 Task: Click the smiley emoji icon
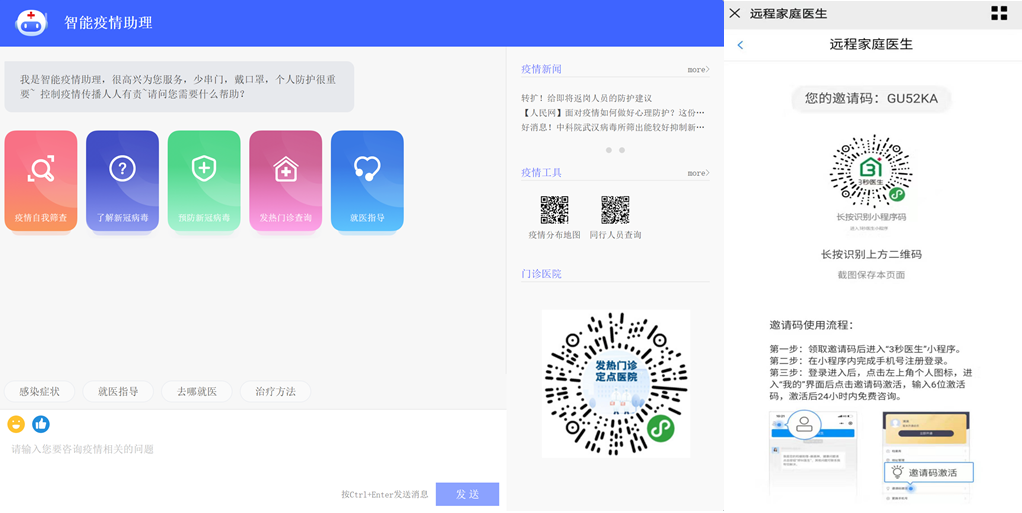click(16, 424)
